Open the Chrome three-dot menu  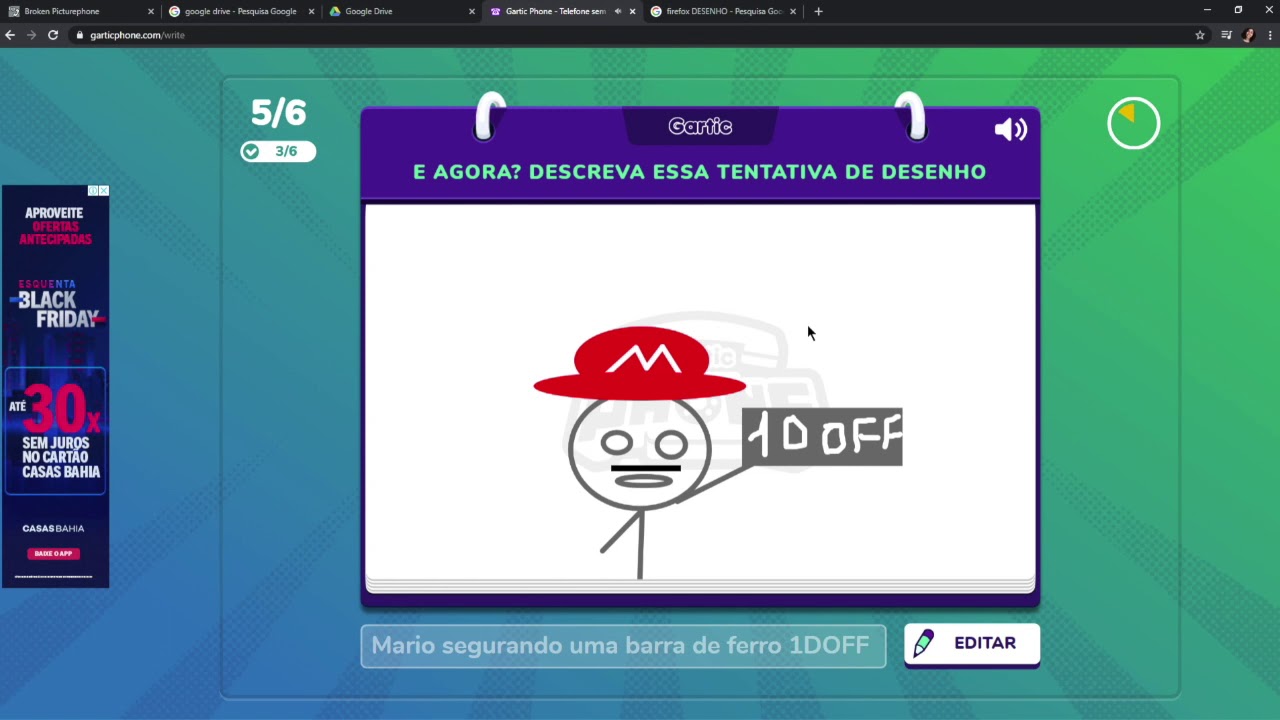coord(1268,35)
